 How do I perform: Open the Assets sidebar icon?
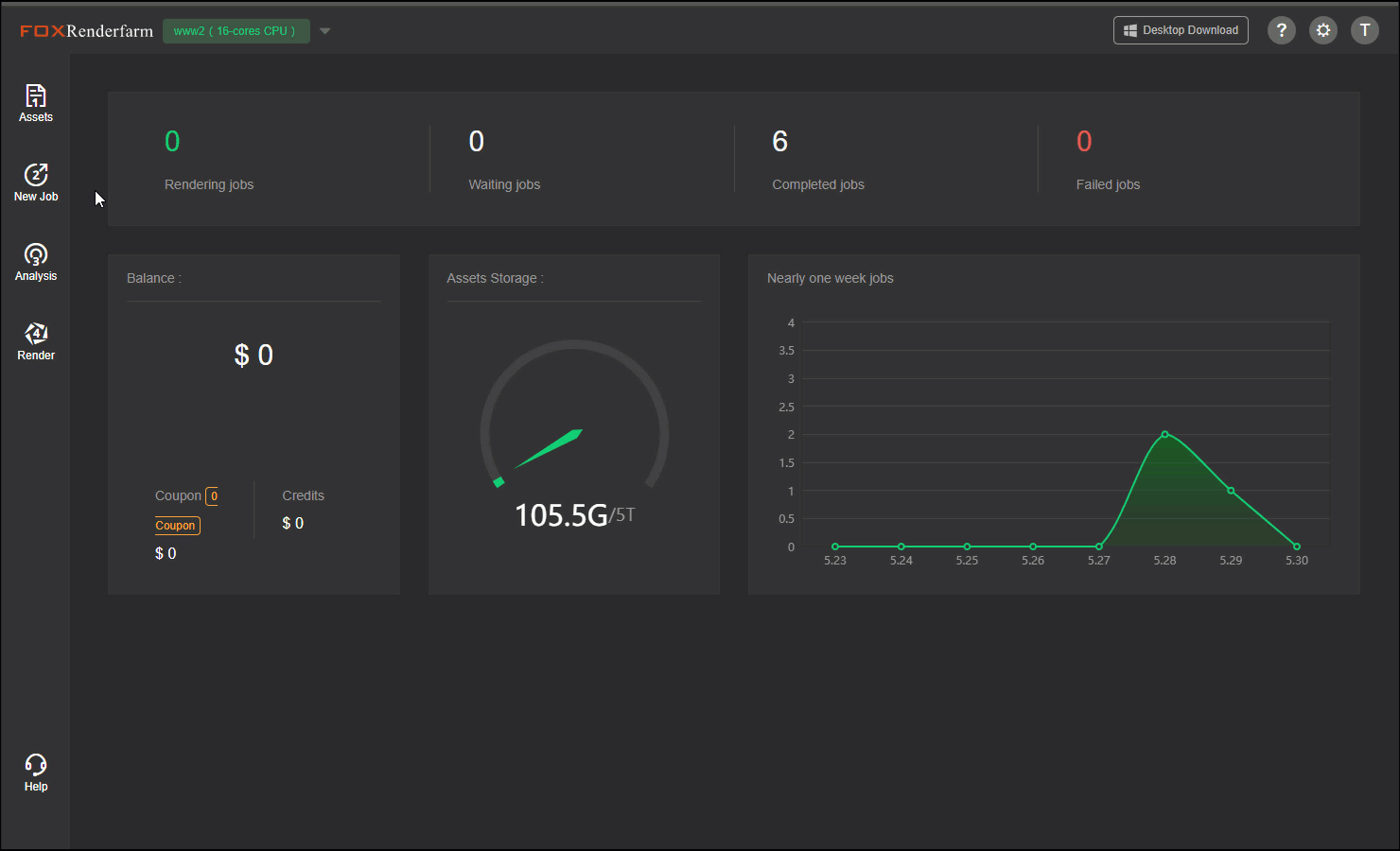tap(36, 103)
